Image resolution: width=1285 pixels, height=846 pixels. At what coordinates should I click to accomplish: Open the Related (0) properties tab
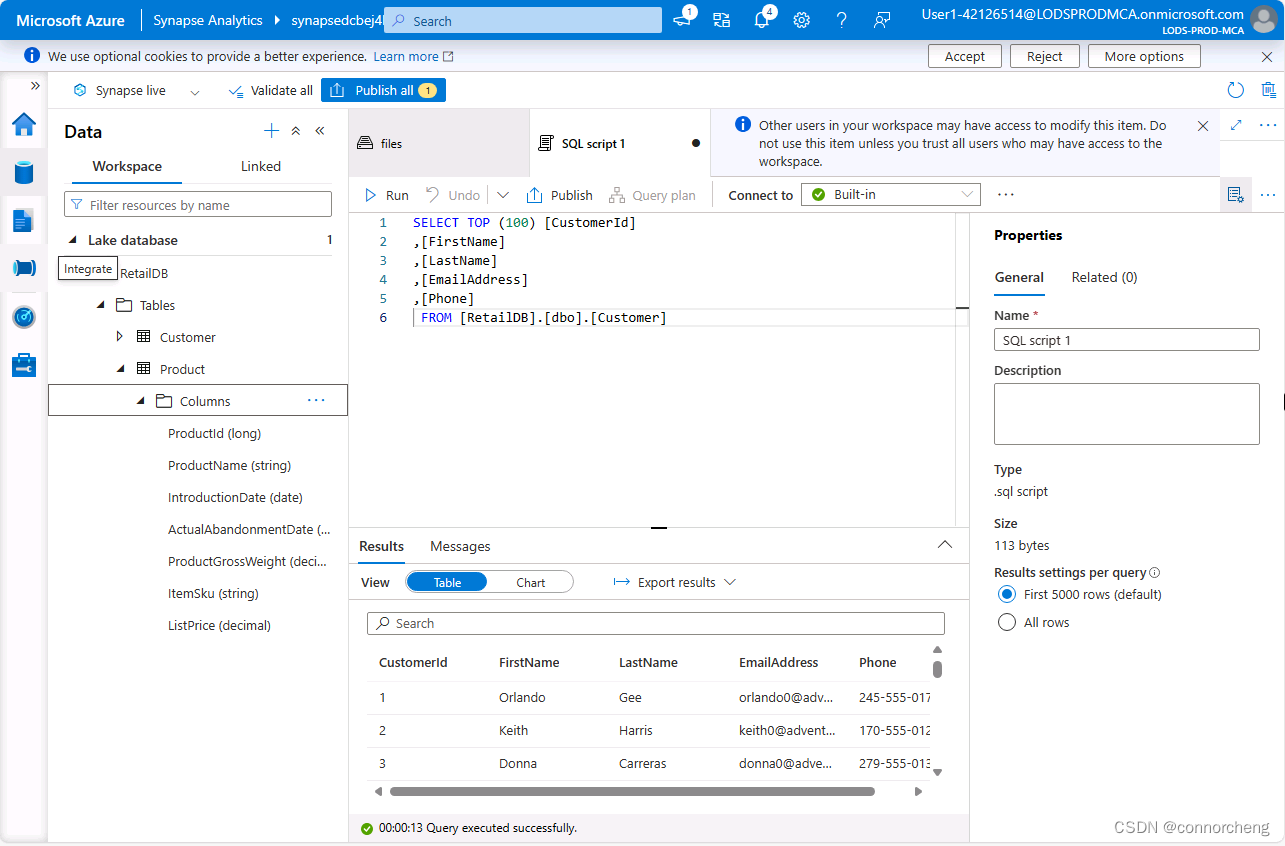pos(1104,277)
